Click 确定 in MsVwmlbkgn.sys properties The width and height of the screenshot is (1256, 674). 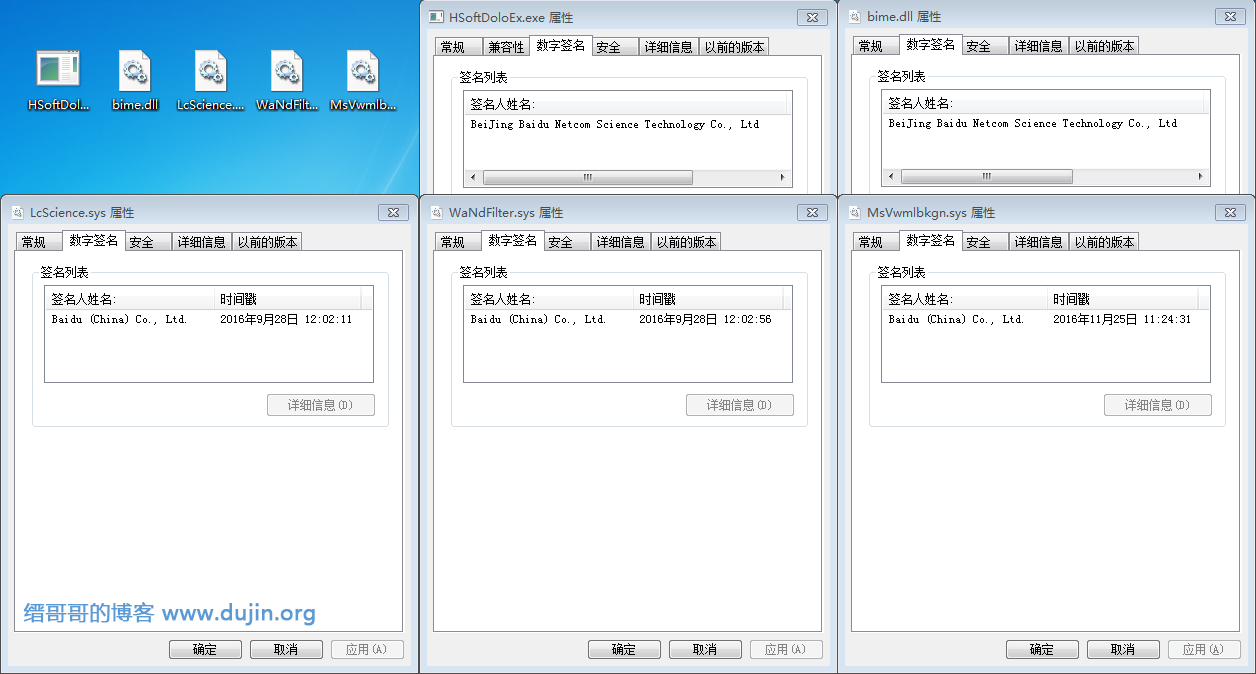tap(1042, 649)
